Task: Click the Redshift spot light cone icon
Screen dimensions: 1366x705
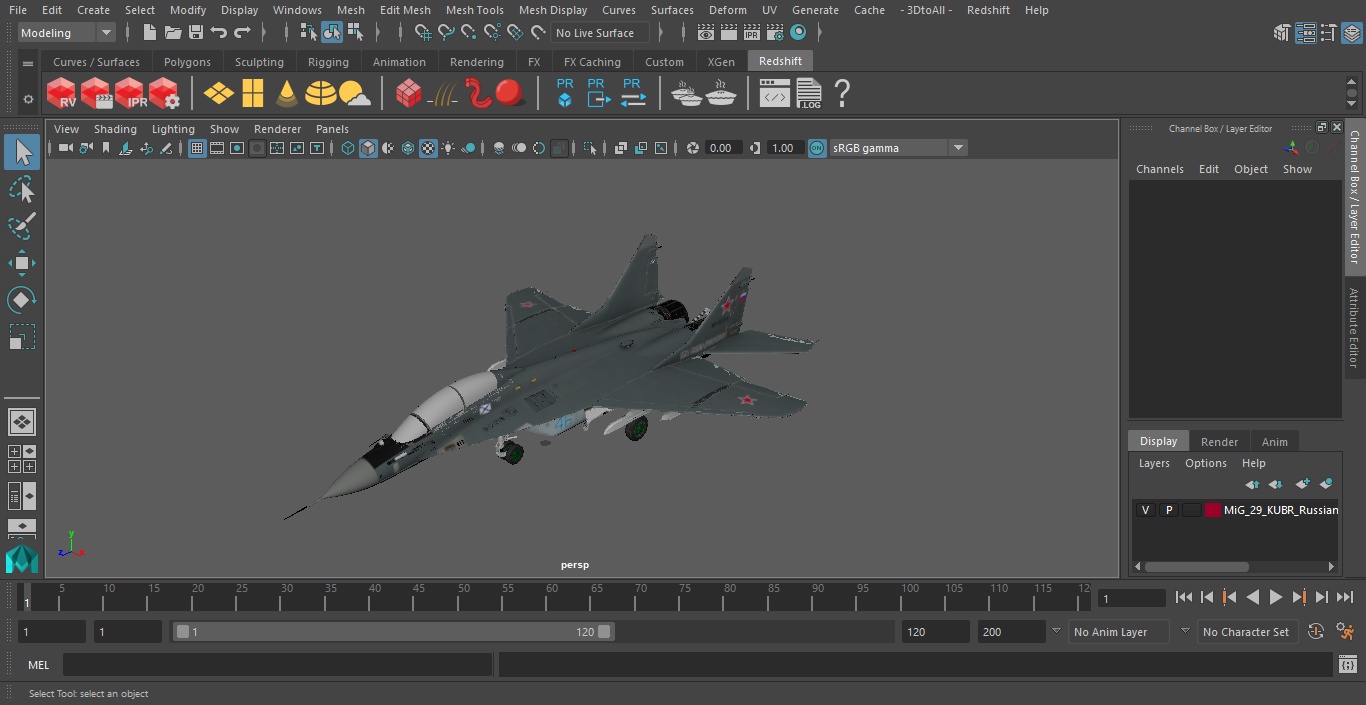Action: click(x=287, y=94)
